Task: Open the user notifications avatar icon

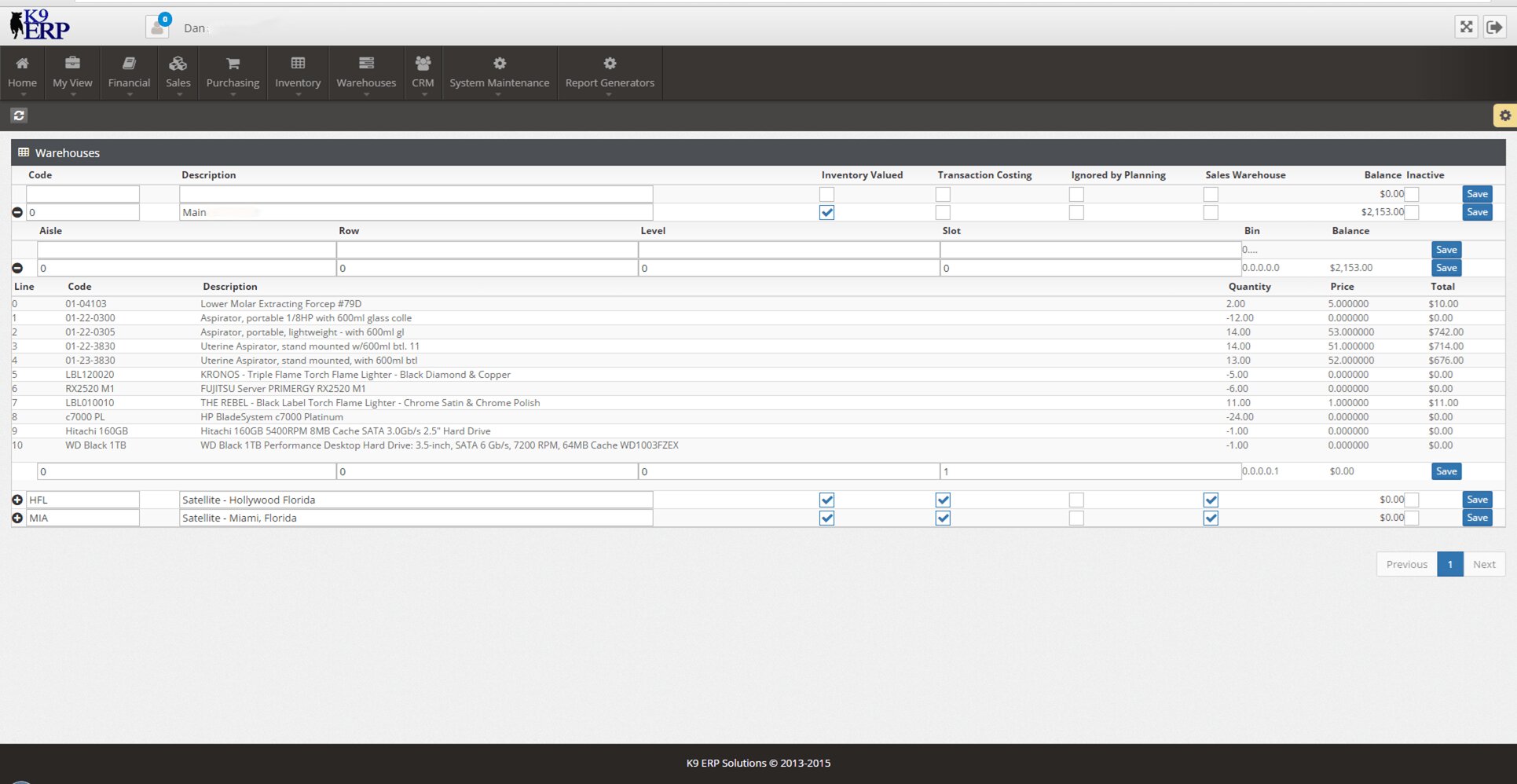Action: click(x=157, y=27)
